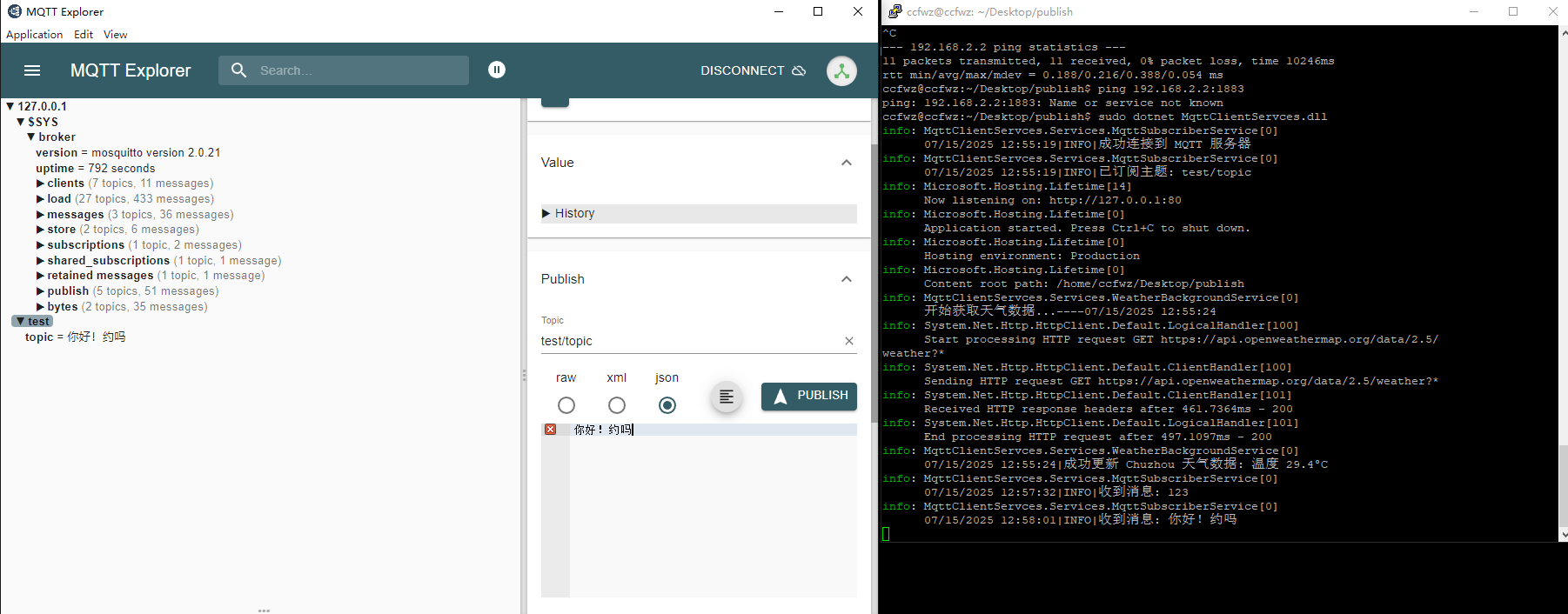This screenshot has width=1568, height=614.
Task: Open the View menu
Action: 116,35
